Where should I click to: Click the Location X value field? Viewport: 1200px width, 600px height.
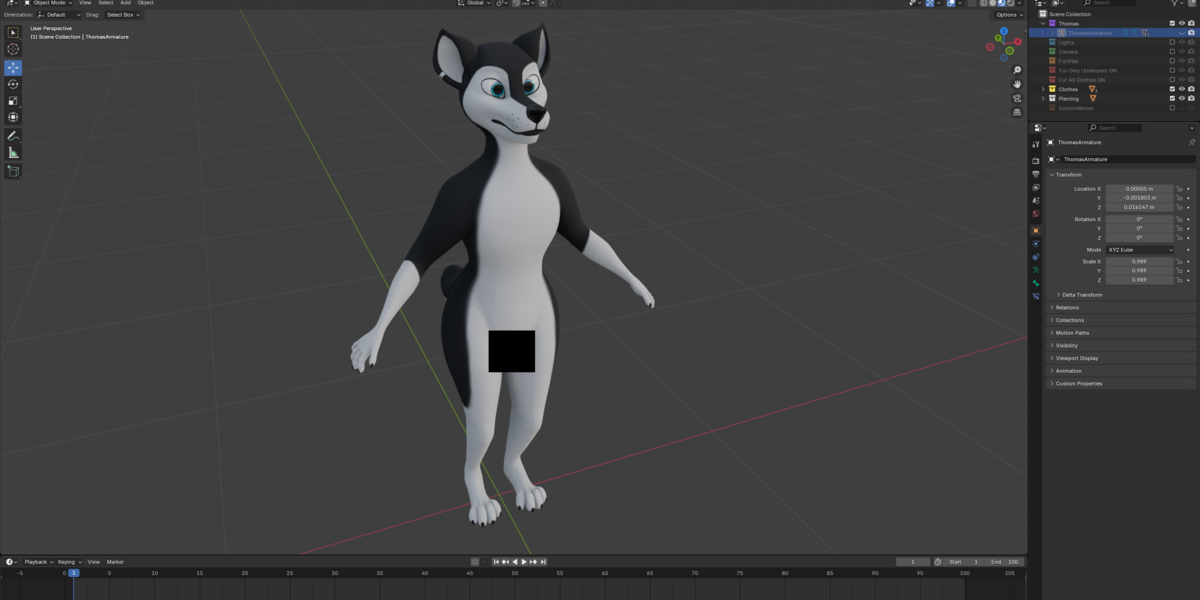(1140, 188)
